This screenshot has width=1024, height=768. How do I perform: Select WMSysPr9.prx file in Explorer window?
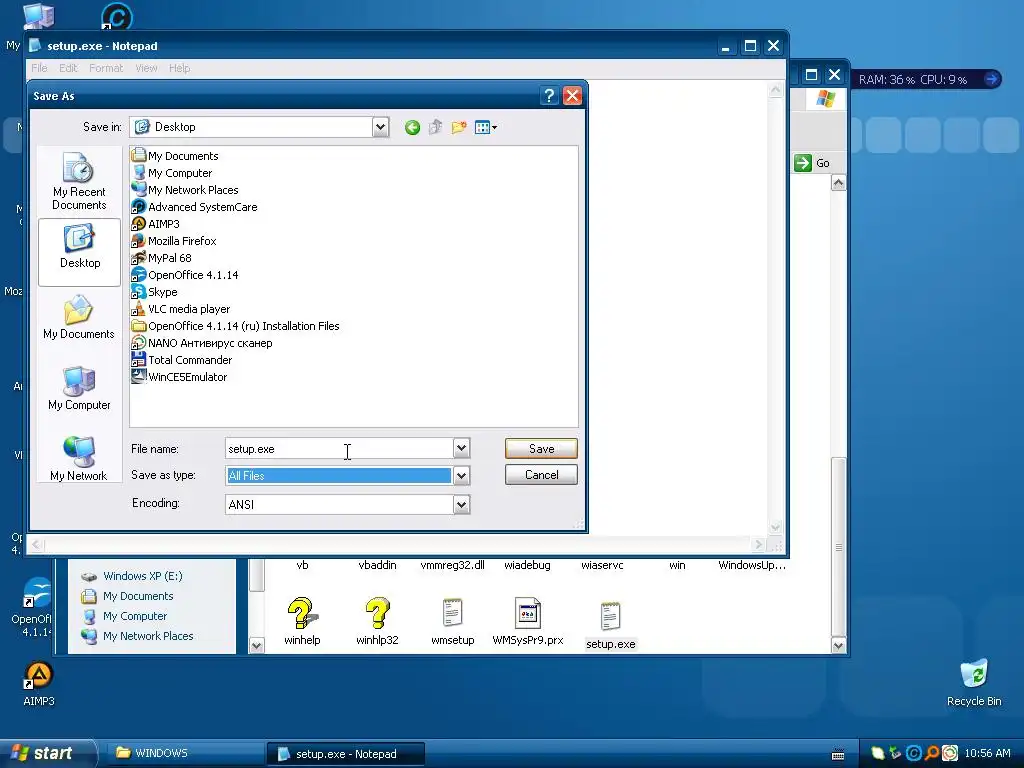(x=528, y=622)
